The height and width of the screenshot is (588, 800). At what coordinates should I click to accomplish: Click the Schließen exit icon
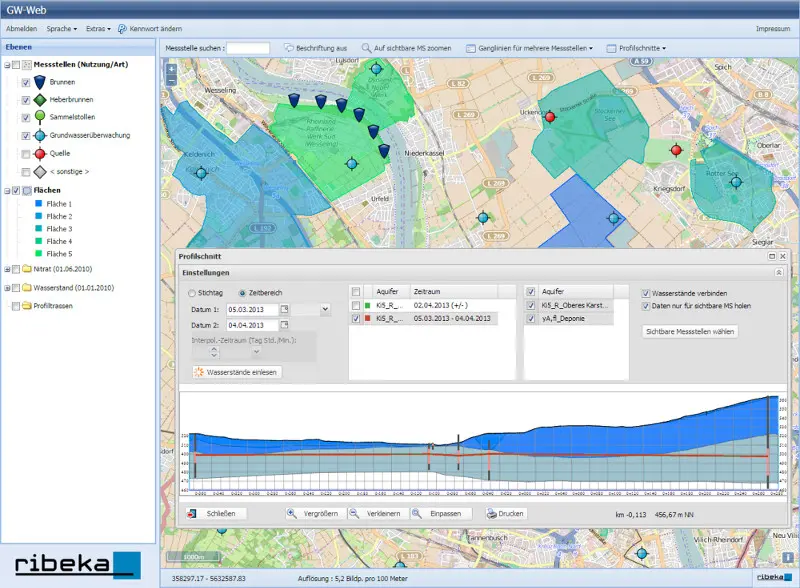[x=192, y=513]
